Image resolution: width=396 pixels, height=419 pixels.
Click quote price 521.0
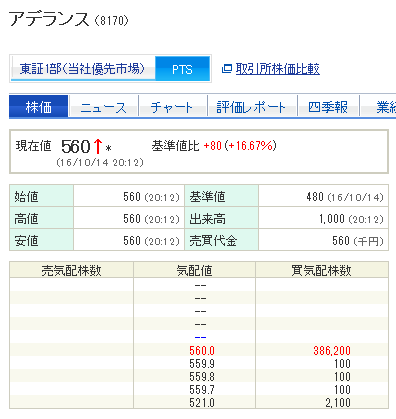click(x=202, y=402)
